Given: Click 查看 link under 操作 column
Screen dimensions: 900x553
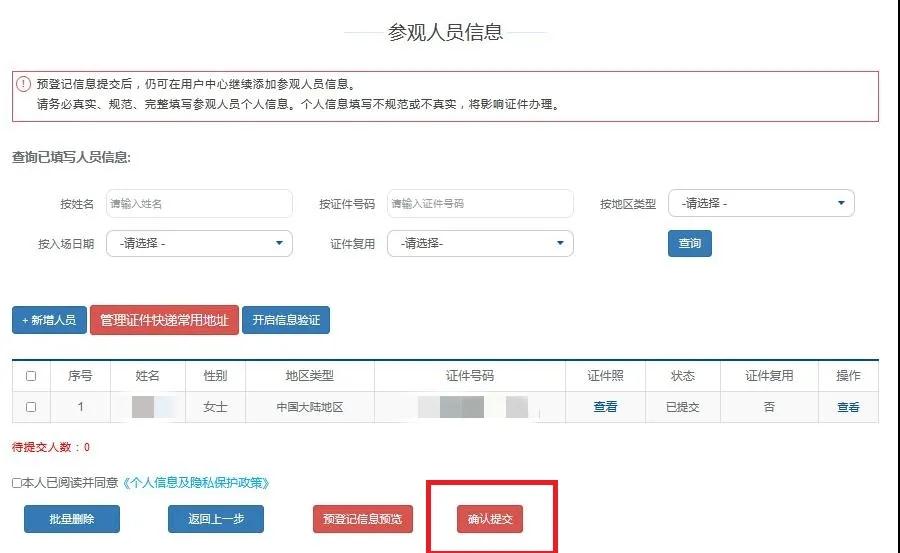Looking at the screenshot, I should (x=848, y=407).
